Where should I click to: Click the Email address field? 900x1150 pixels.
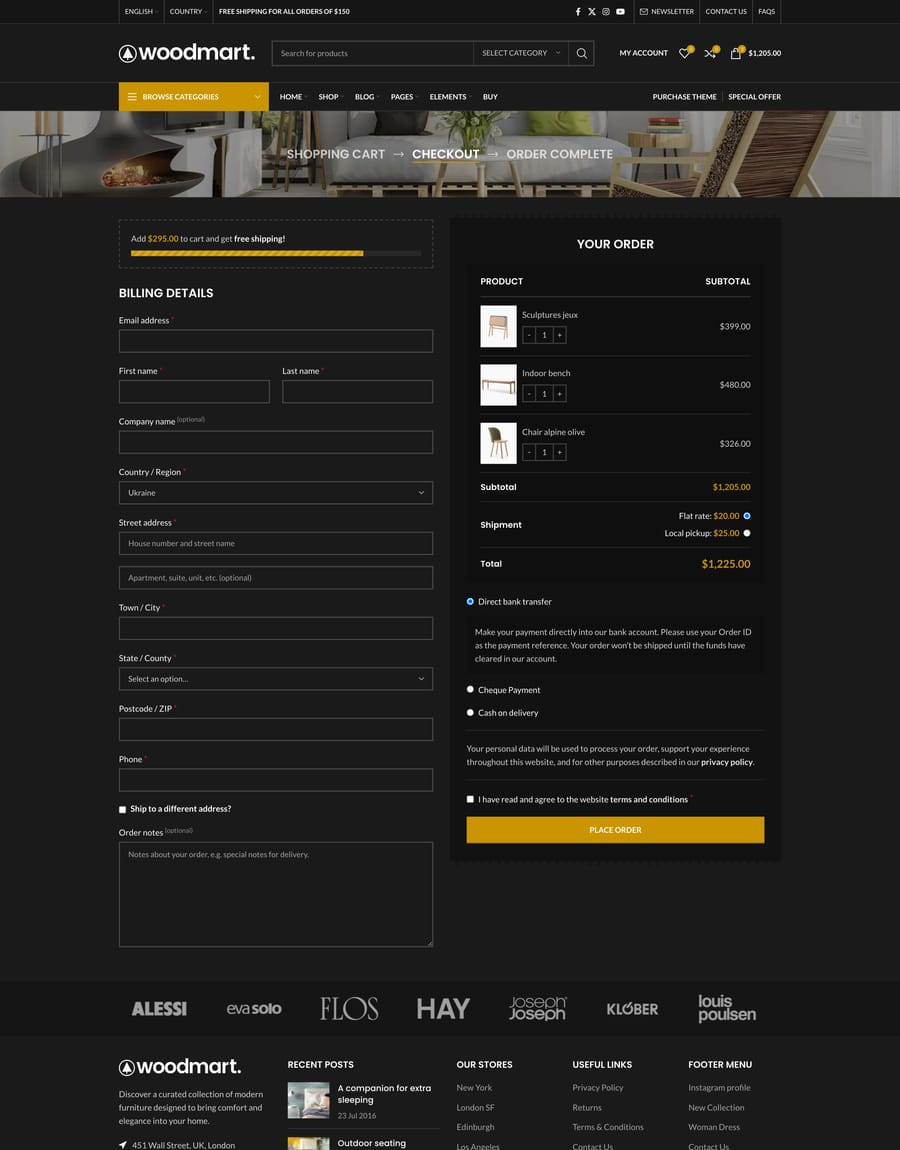276,341
